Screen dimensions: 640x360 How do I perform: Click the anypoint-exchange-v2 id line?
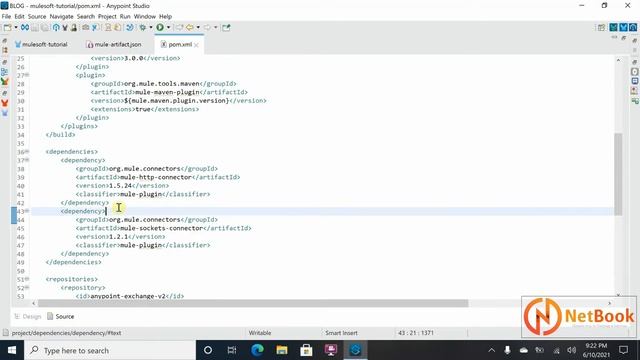pyautogui.click(x=130, y=296)
